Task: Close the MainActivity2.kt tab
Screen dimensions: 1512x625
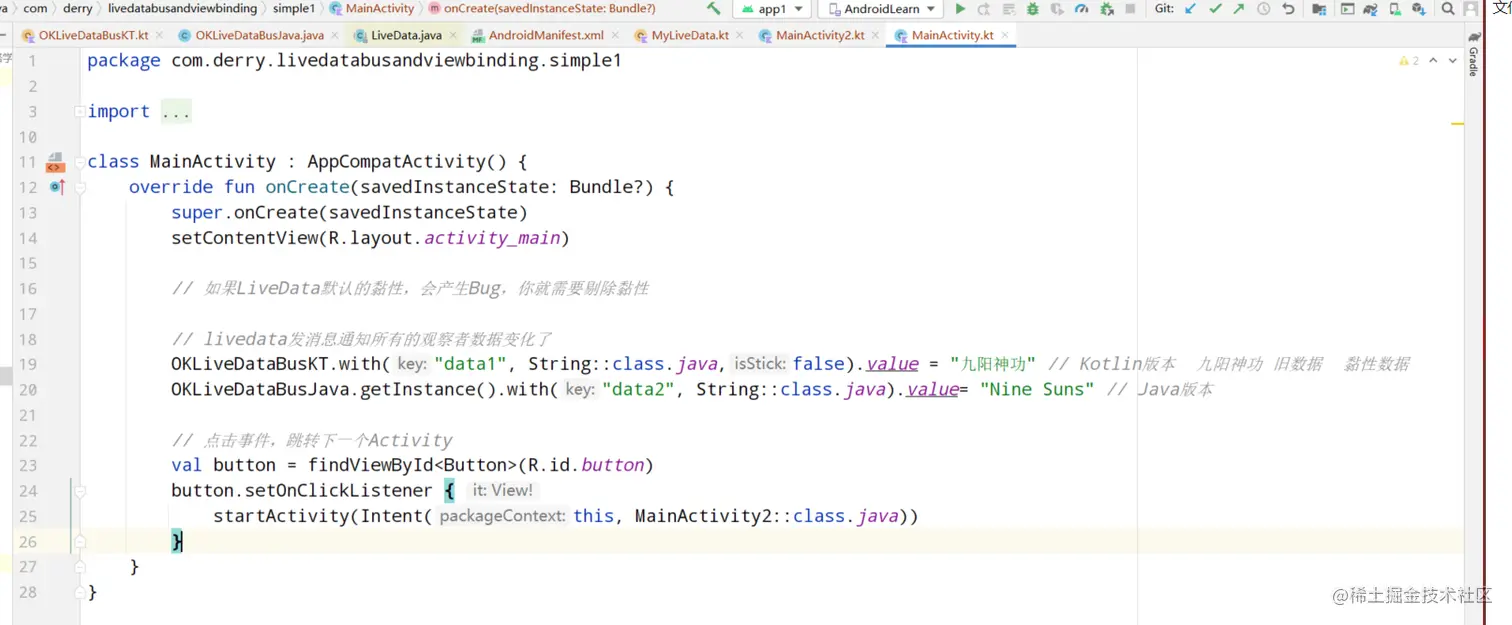Action: 875,35
